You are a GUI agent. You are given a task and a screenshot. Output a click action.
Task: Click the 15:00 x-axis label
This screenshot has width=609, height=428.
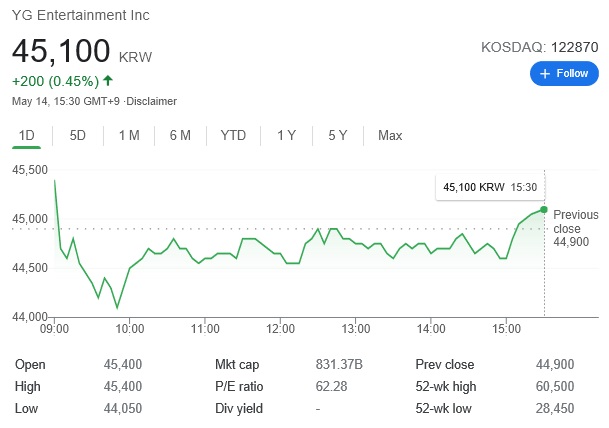506,329
